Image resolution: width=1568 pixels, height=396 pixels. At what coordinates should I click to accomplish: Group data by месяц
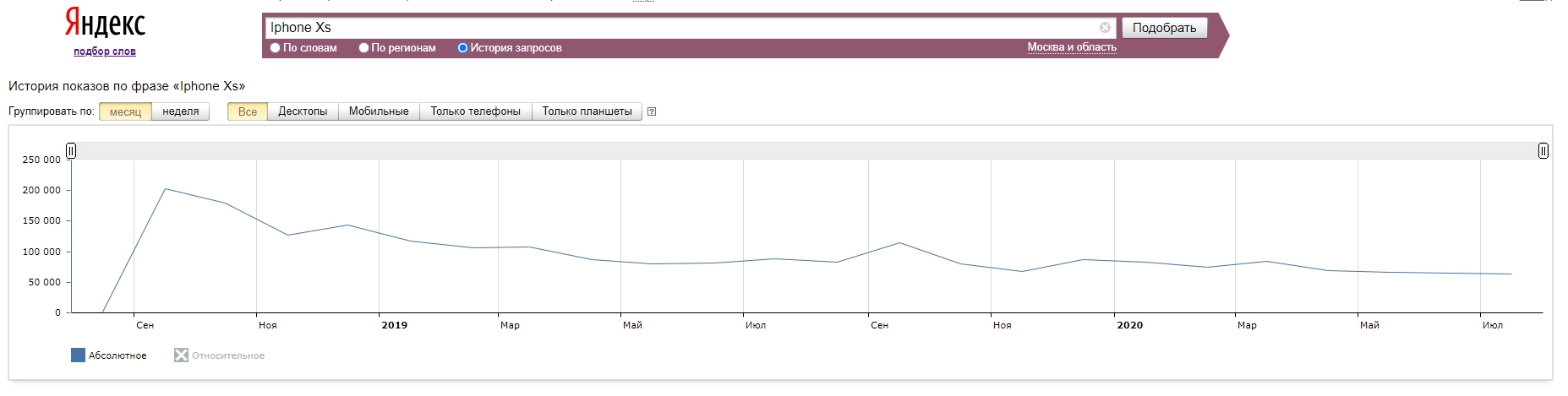(125, 111)
